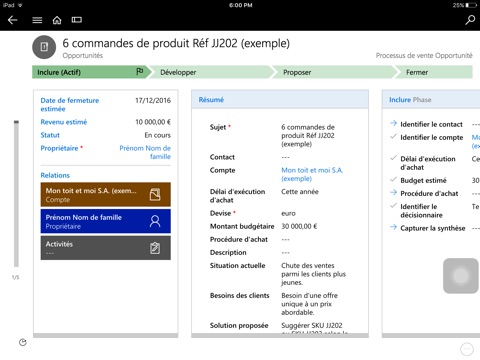Go to the home icon

57,20
